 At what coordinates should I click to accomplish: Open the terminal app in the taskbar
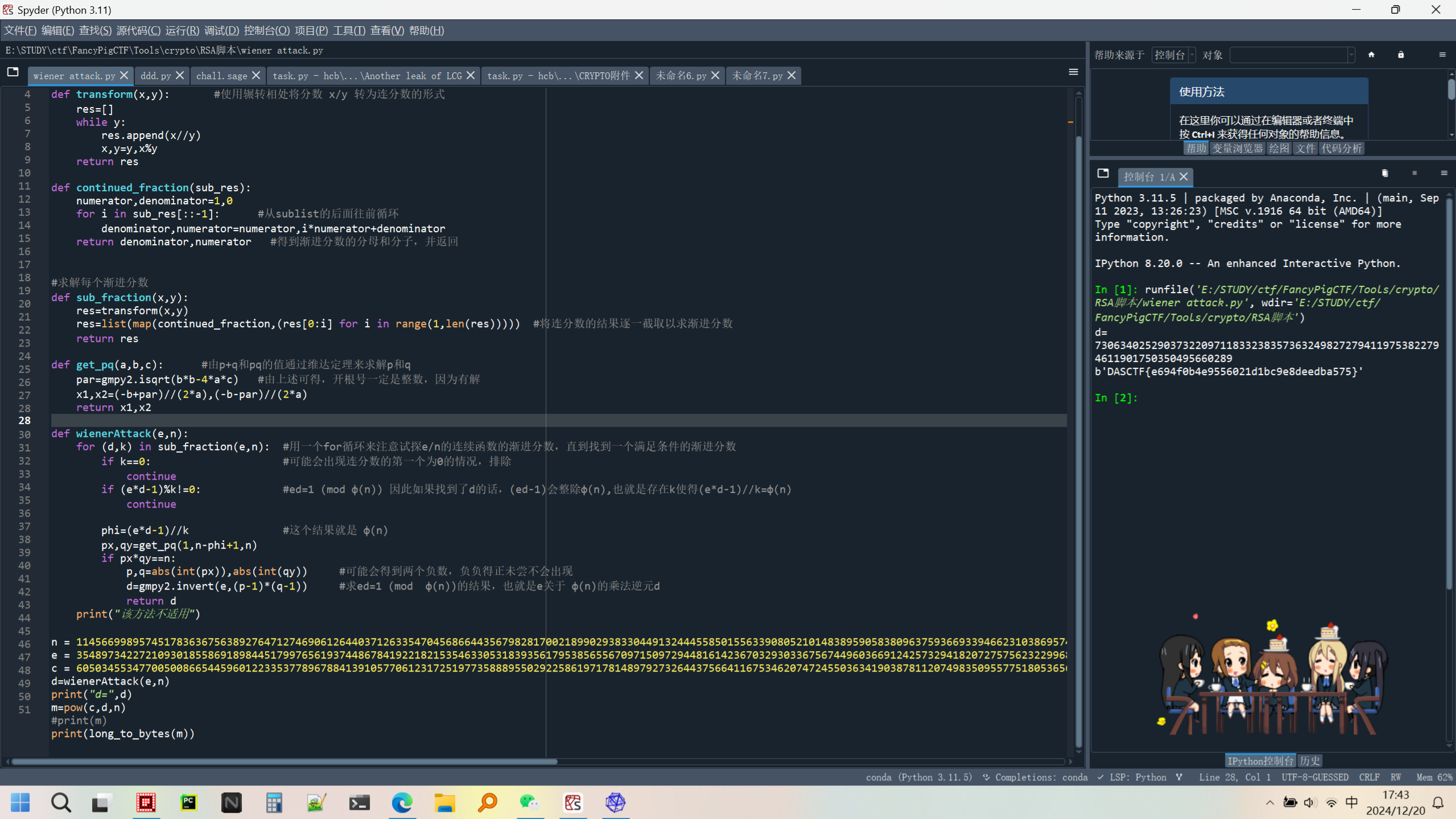pyautogui.click(x=360, y=802)
